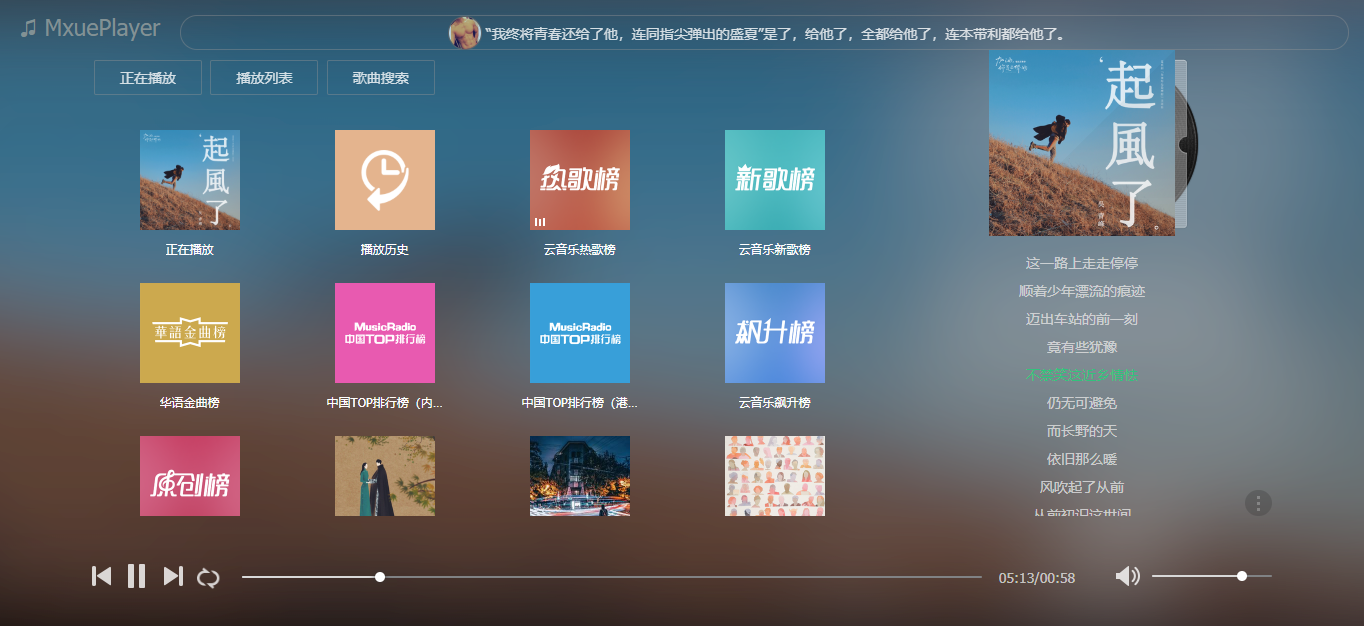The width and height of the screenshot is (1364, 626).
Task: Open the colorful faces pattern playlist cover
Action: pyautogui.click(x=775, y=476)
